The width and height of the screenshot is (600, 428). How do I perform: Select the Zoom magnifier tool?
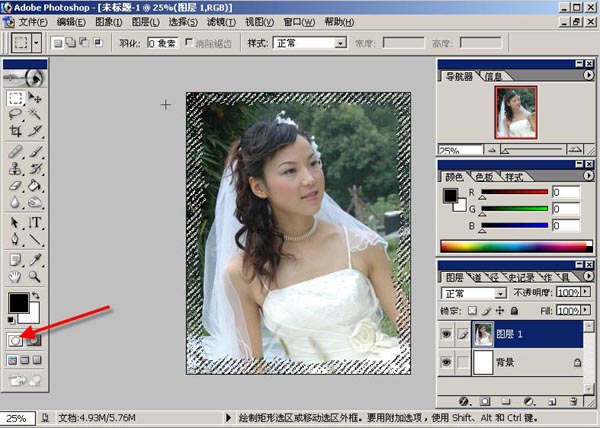pyautogui.click(x=35, y=276)
